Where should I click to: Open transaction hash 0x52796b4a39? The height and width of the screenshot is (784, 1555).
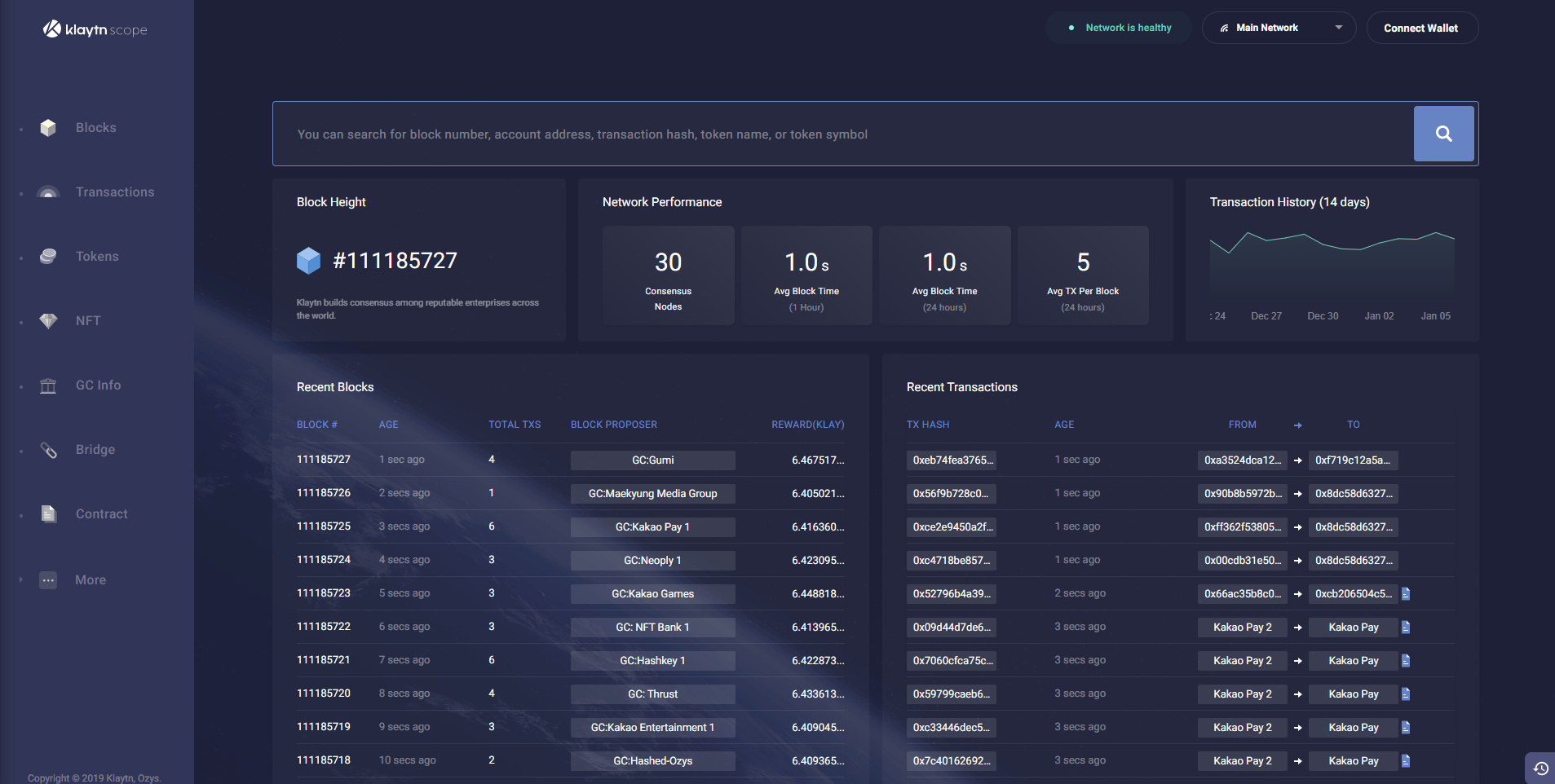pos(952,594)
